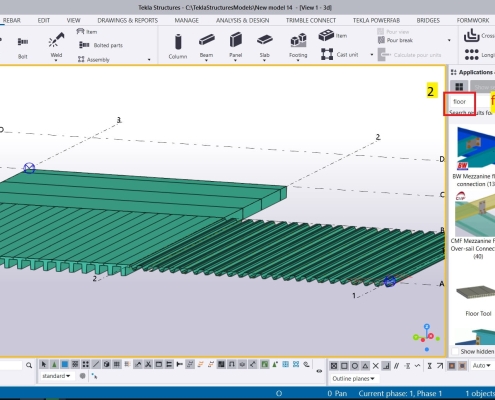The height and width of the screenshot is (400, 495).
Task: Open the Weld dropdown arrow
Action: click(x=56, y=61)
